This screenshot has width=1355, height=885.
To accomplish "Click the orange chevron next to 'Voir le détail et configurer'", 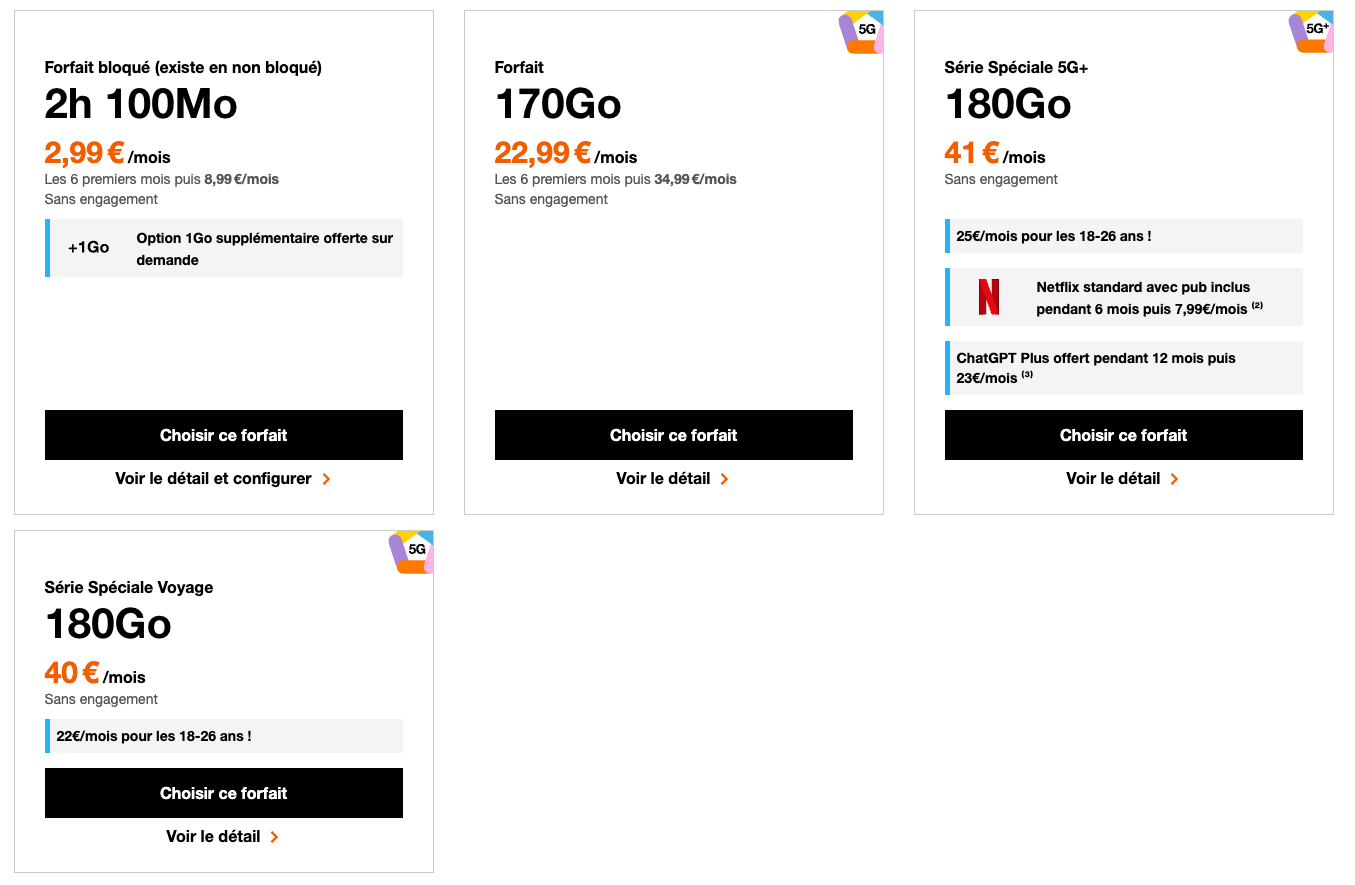I will [x=326, y=479].
